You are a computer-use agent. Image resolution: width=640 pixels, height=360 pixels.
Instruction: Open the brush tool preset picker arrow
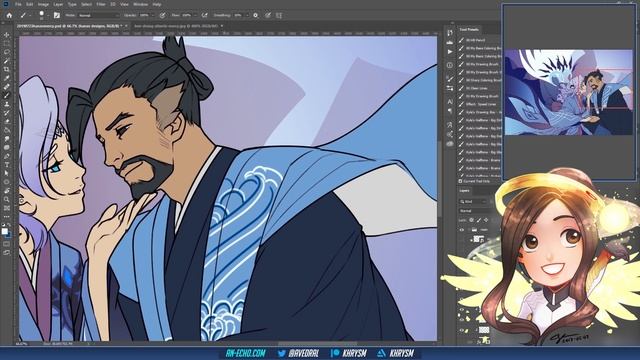click(29, 15)
